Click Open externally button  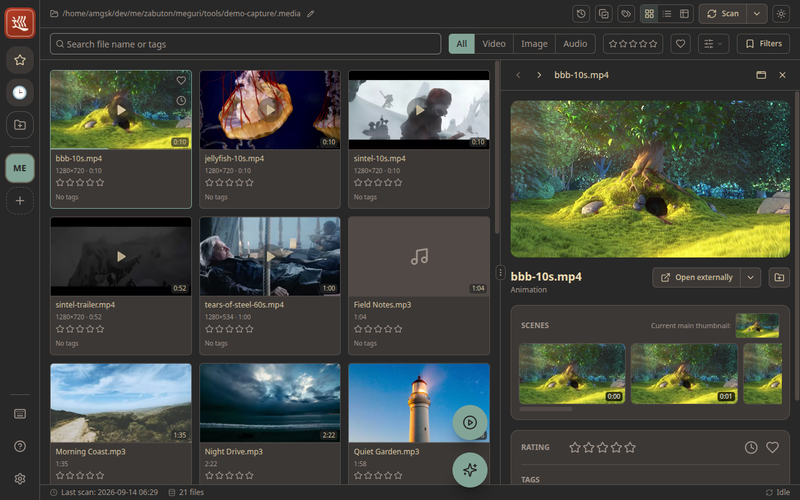[x=696, y=278]
